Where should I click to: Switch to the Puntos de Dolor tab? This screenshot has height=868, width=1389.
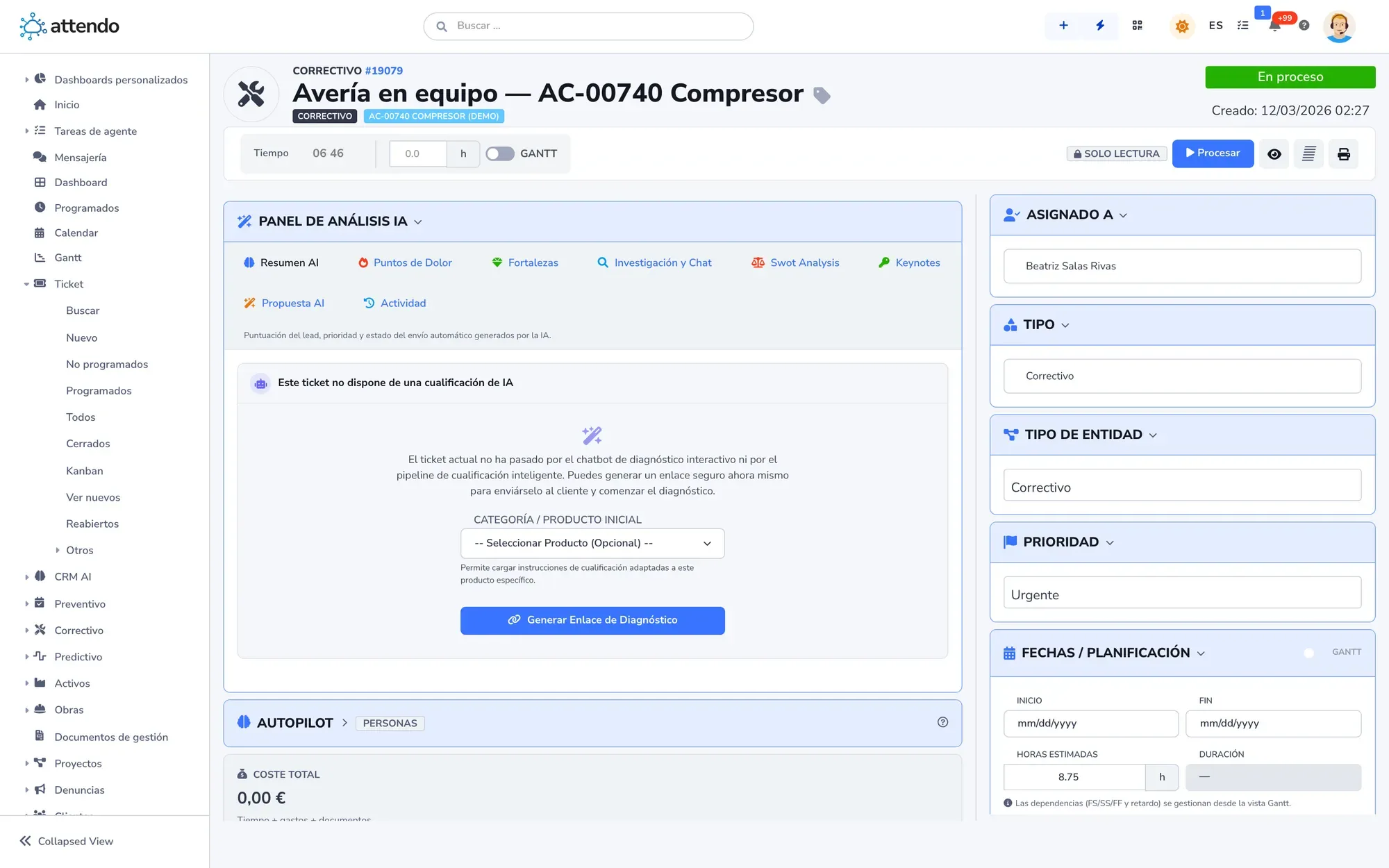pos(405,262)
